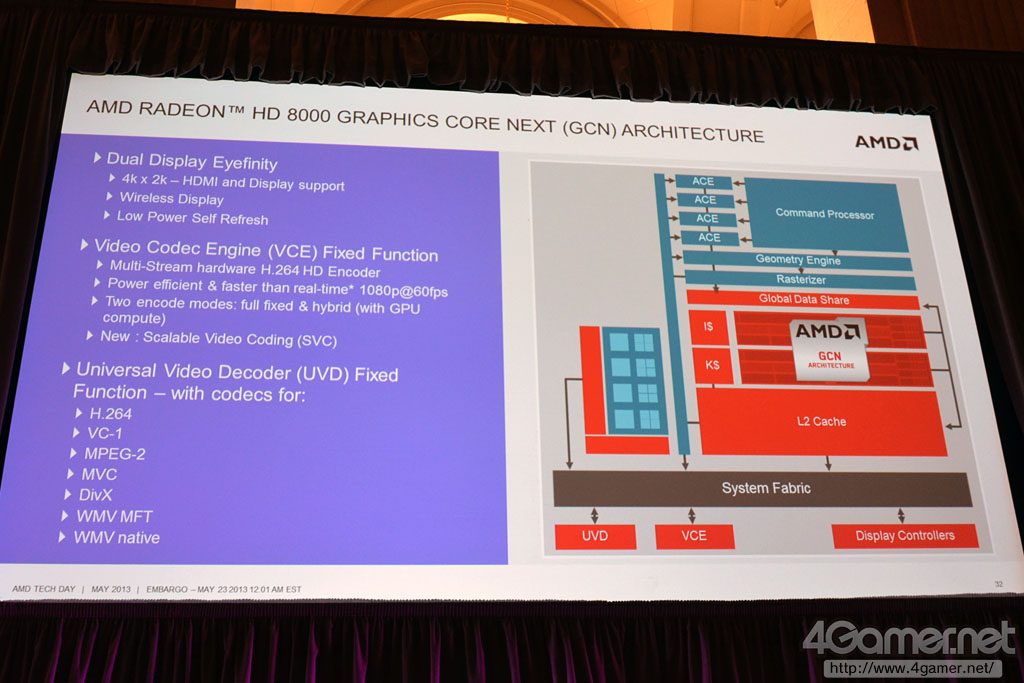This screenshot has width=1024, height=683.
Task: Click the Display Controllers box
Action: coord(904,536)
